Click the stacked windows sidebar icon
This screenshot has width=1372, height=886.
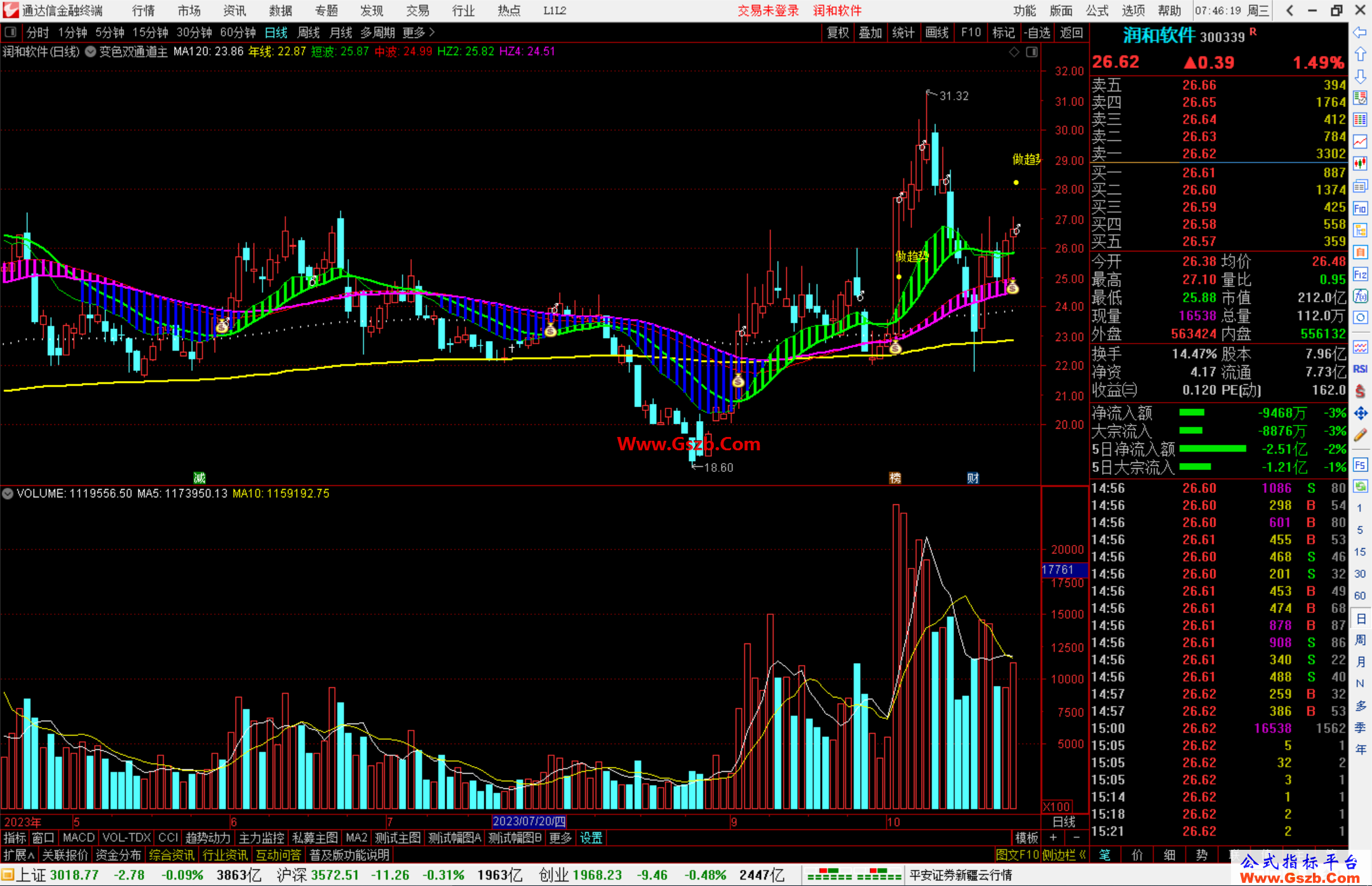[x=1360, y=186]
